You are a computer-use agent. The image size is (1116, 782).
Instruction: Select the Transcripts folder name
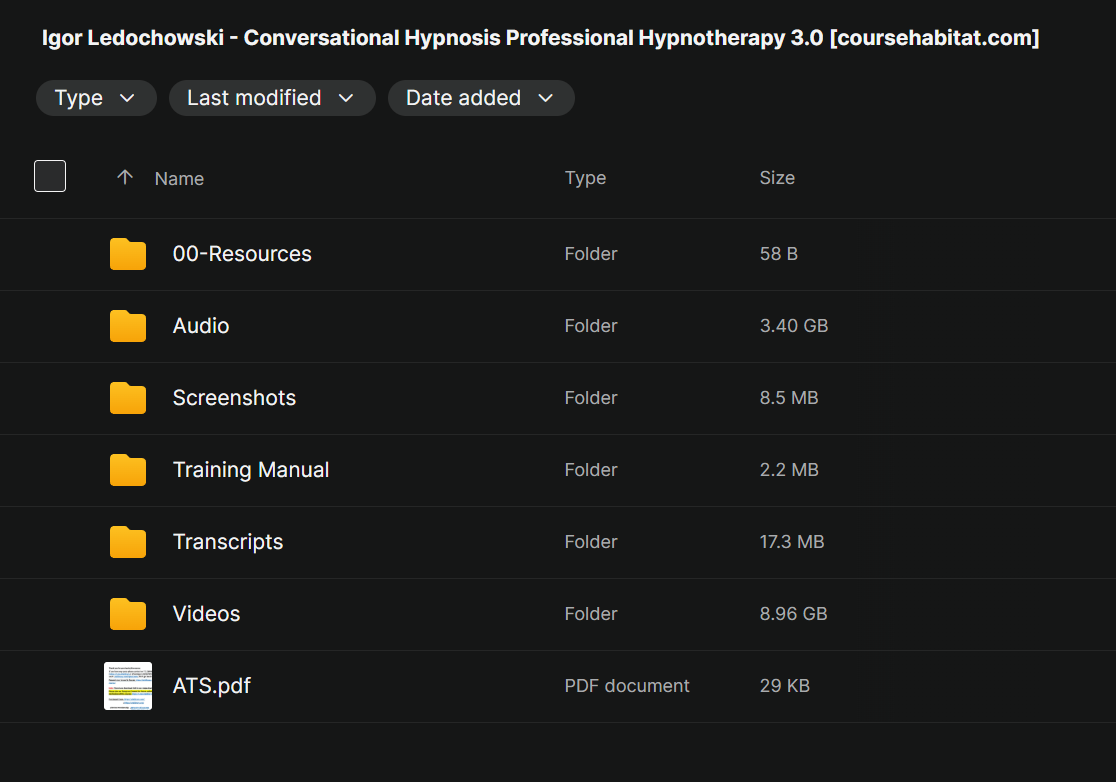228,542
